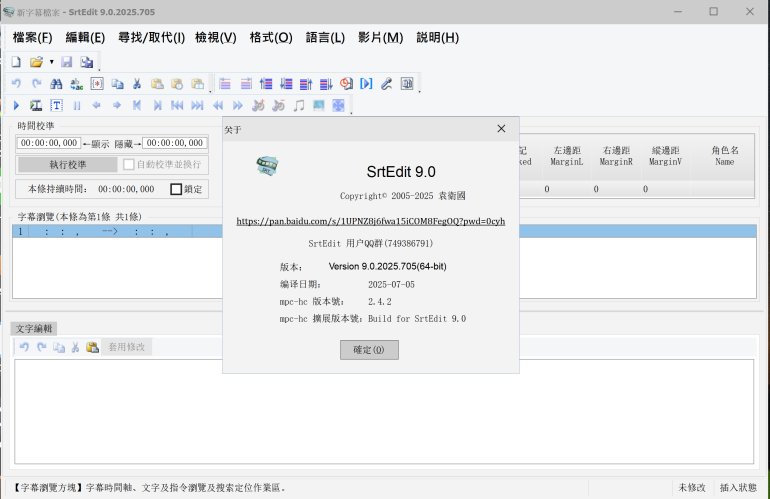Click the 確定(O) button in About dialog
Viewport: 770px width, 499px height.
(369, 350)
